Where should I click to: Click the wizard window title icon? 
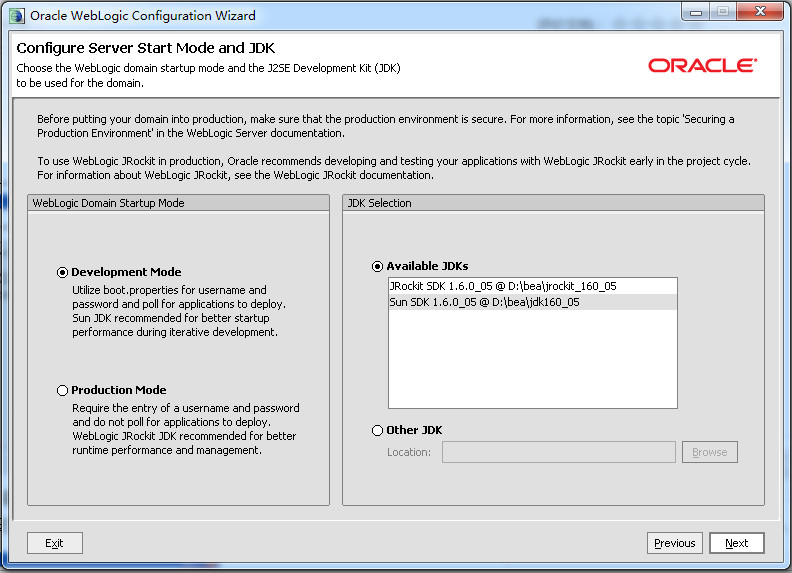[x=16, y=16]
